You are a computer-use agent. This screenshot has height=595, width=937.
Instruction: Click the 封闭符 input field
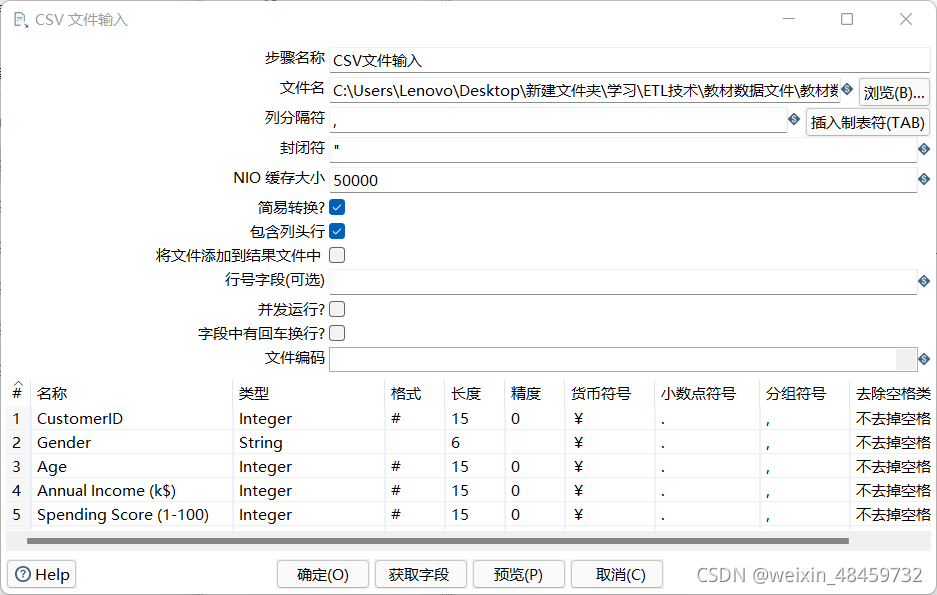pyautogui.click(x=623, y=150)
